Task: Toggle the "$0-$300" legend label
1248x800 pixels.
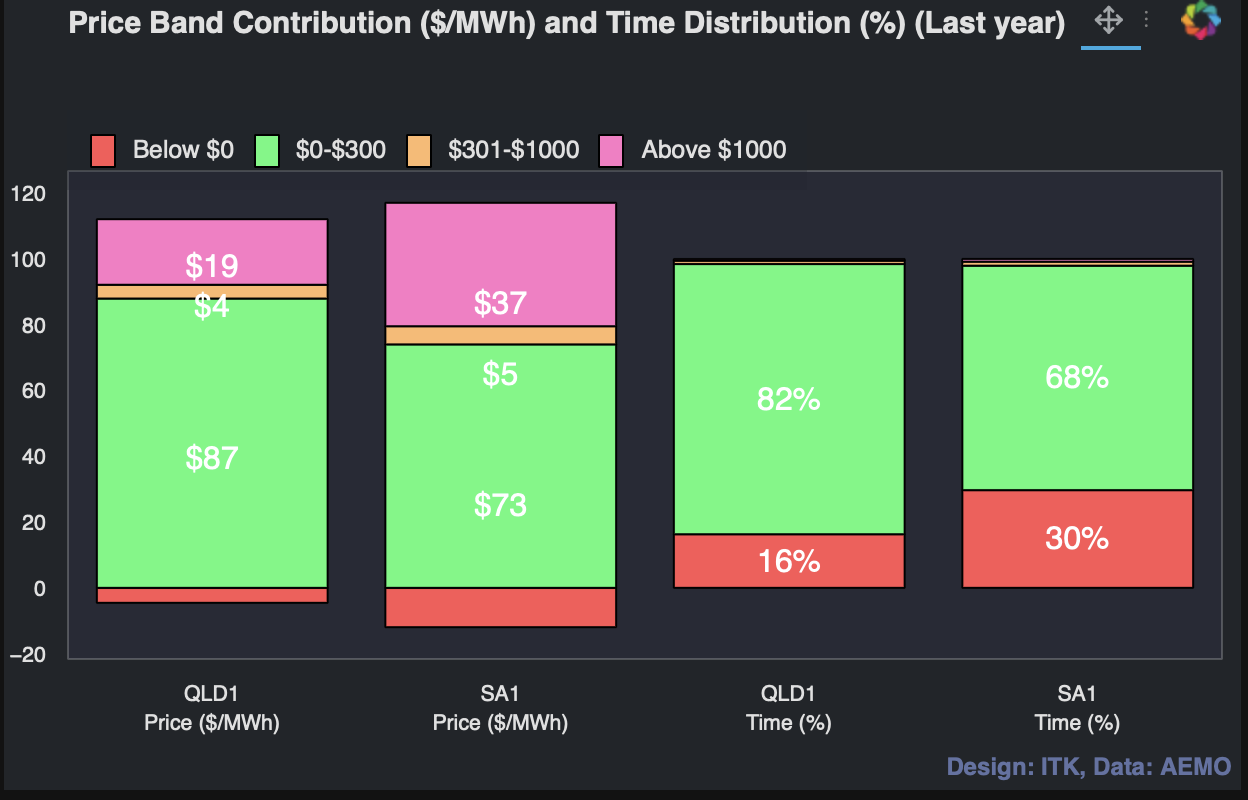Action: tap(340, 150)
